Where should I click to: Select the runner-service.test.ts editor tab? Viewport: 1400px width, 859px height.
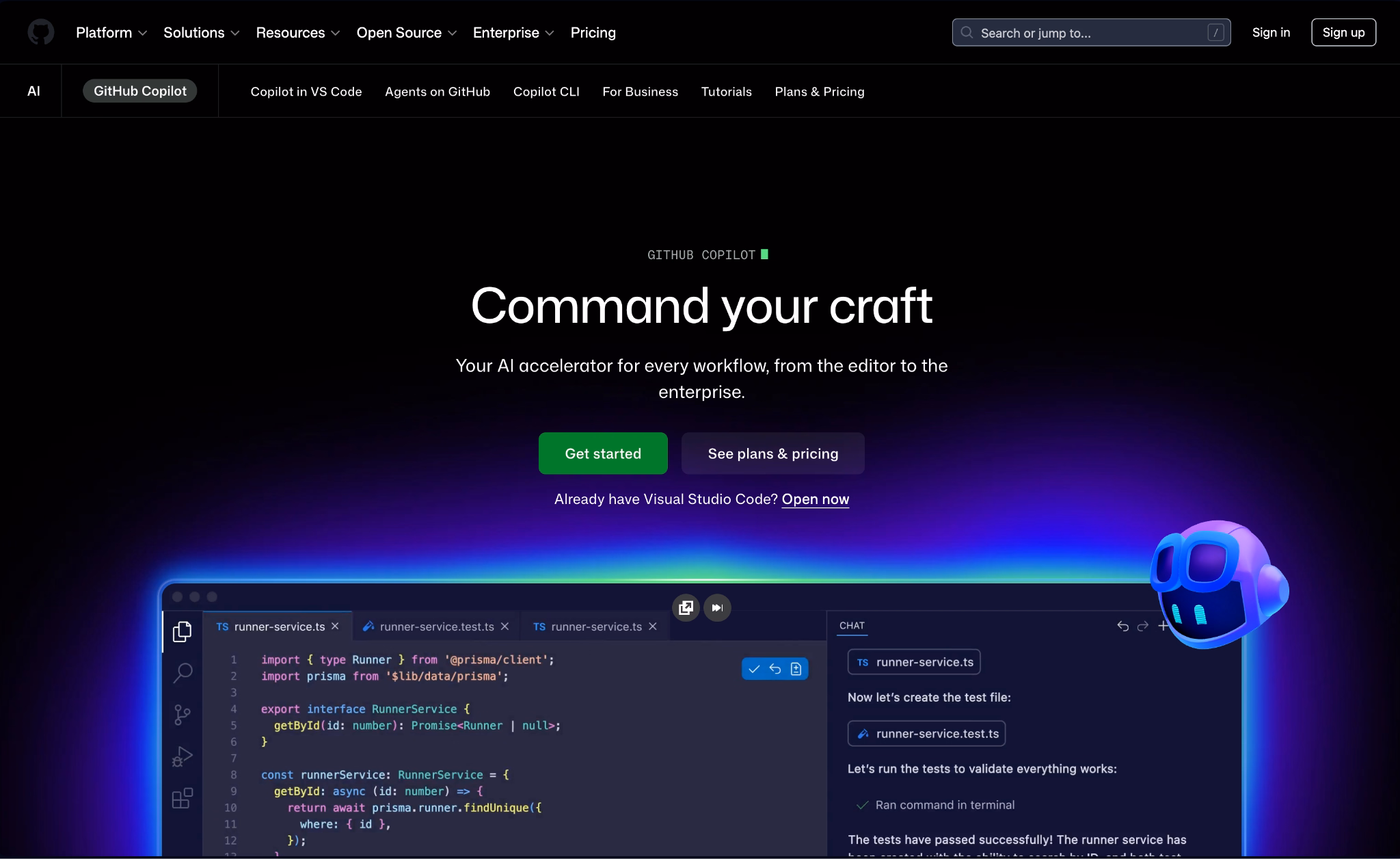[x=437, y=626]
